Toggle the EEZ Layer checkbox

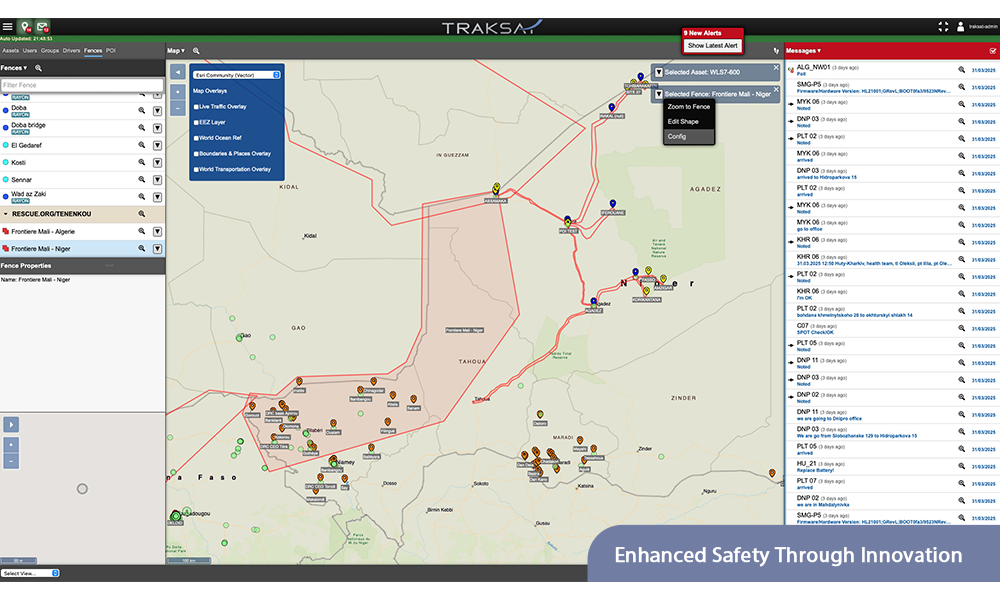coord(196,122)
